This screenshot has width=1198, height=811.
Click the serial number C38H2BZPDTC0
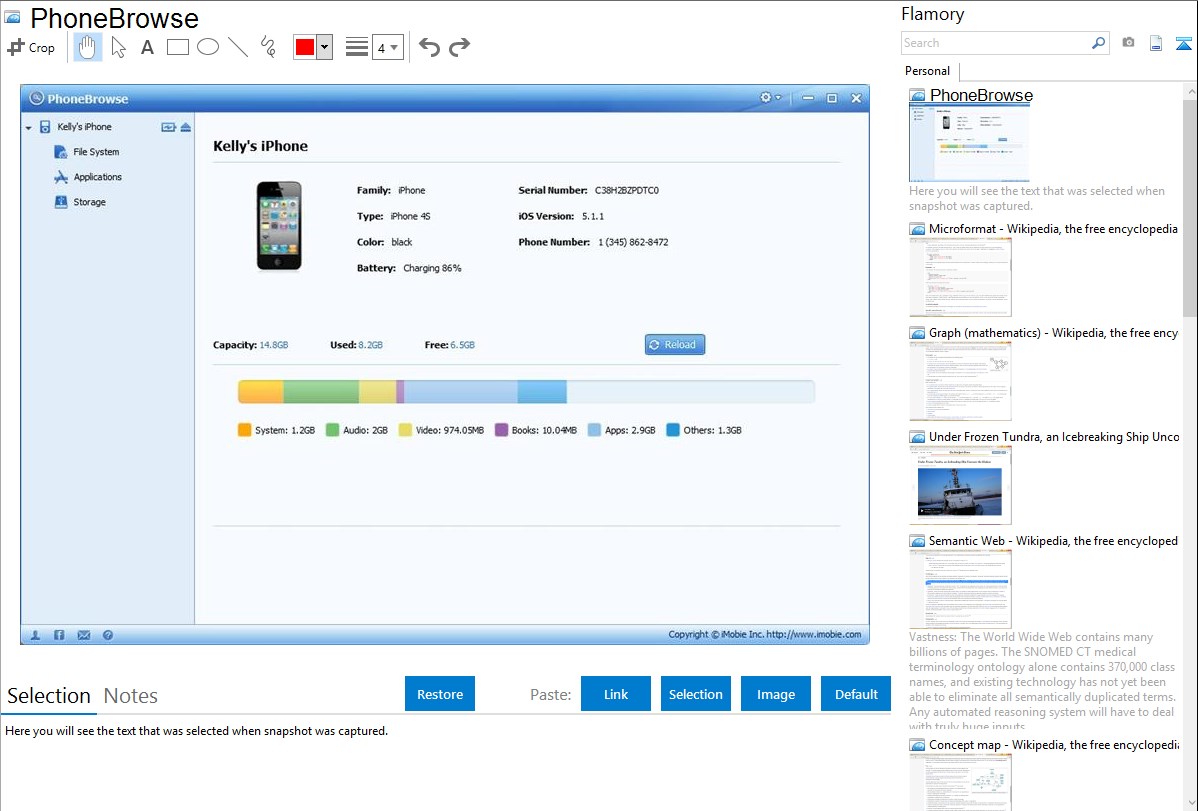coord(627,190)
